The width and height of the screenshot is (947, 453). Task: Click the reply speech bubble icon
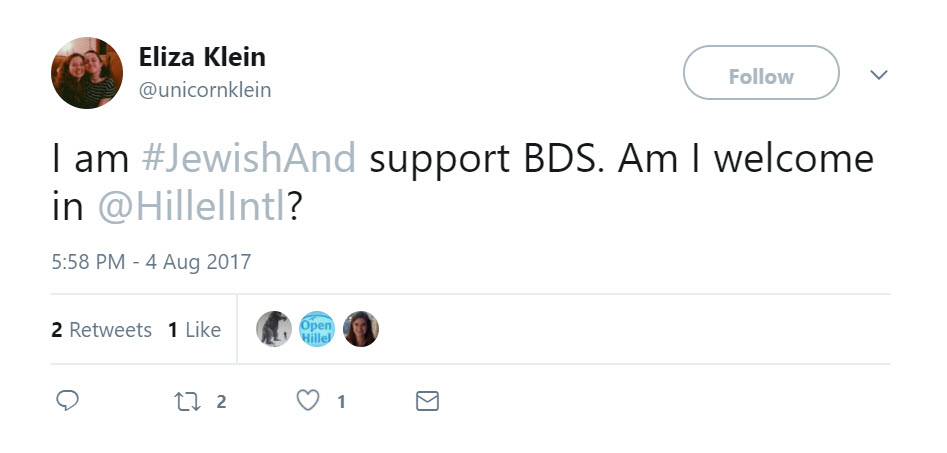(67, 401)
